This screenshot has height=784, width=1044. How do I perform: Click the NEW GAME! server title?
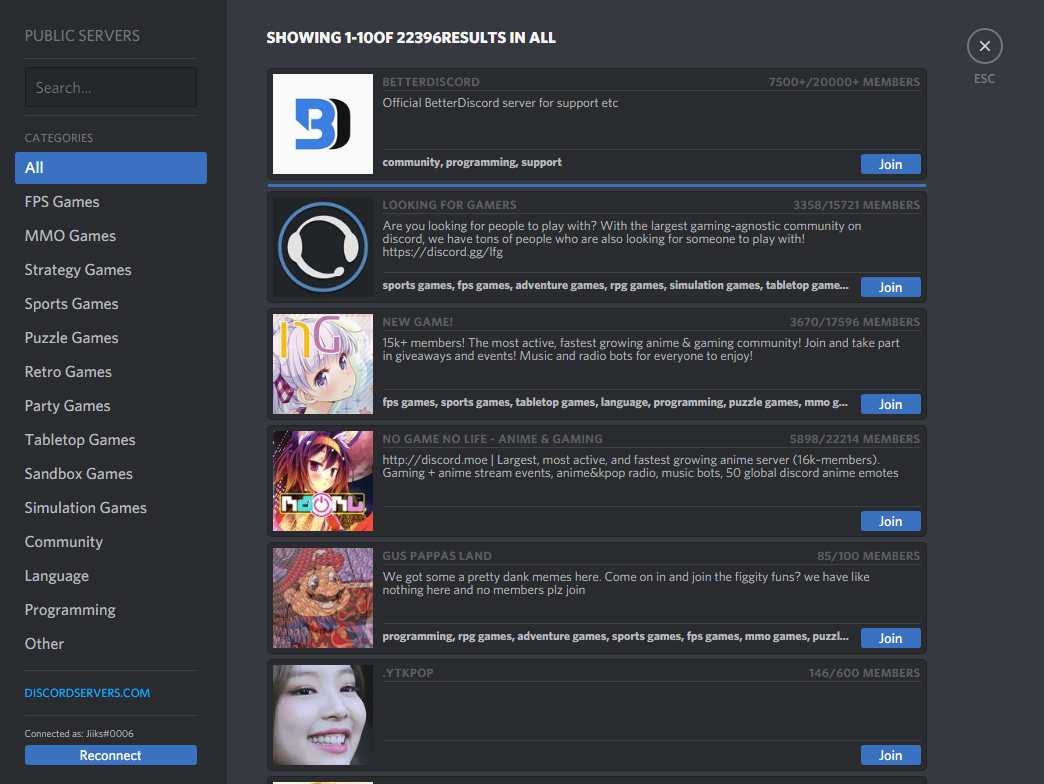417,322
